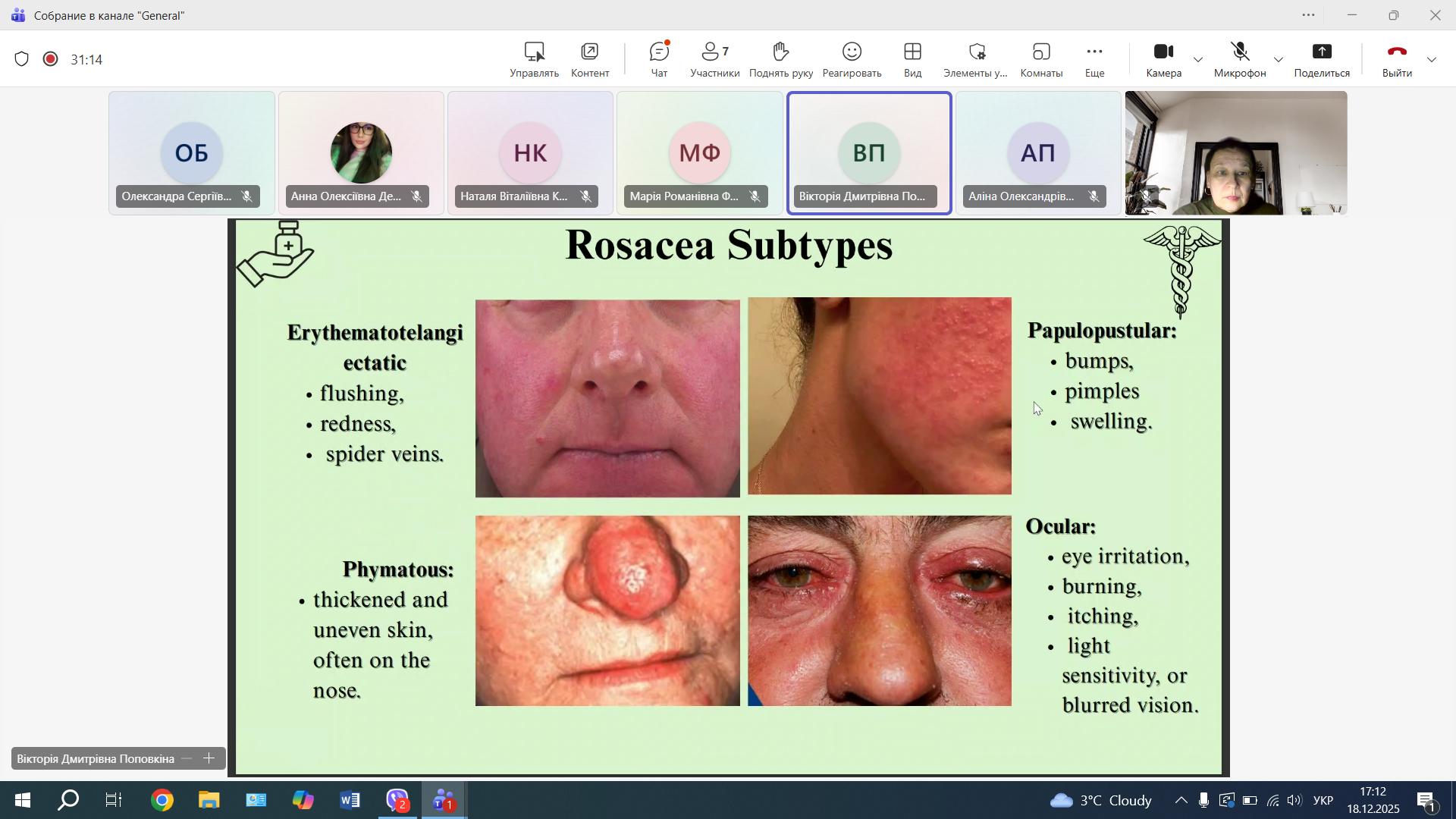Open the More (Еще) actions menu
The height and width of the screenshot is (819, 1456).
(x=1094, y=59)
